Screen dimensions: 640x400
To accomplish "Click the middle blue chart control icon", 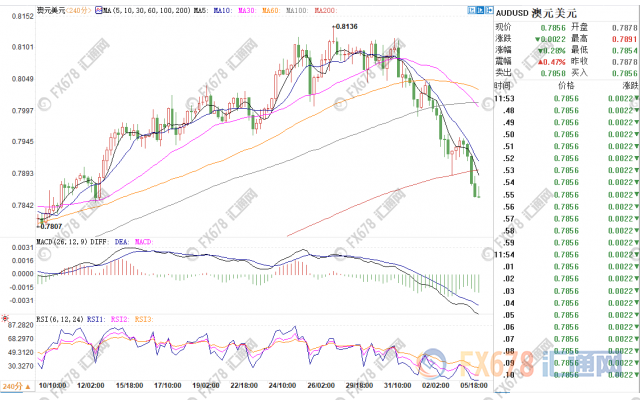I will click(480, 10).
